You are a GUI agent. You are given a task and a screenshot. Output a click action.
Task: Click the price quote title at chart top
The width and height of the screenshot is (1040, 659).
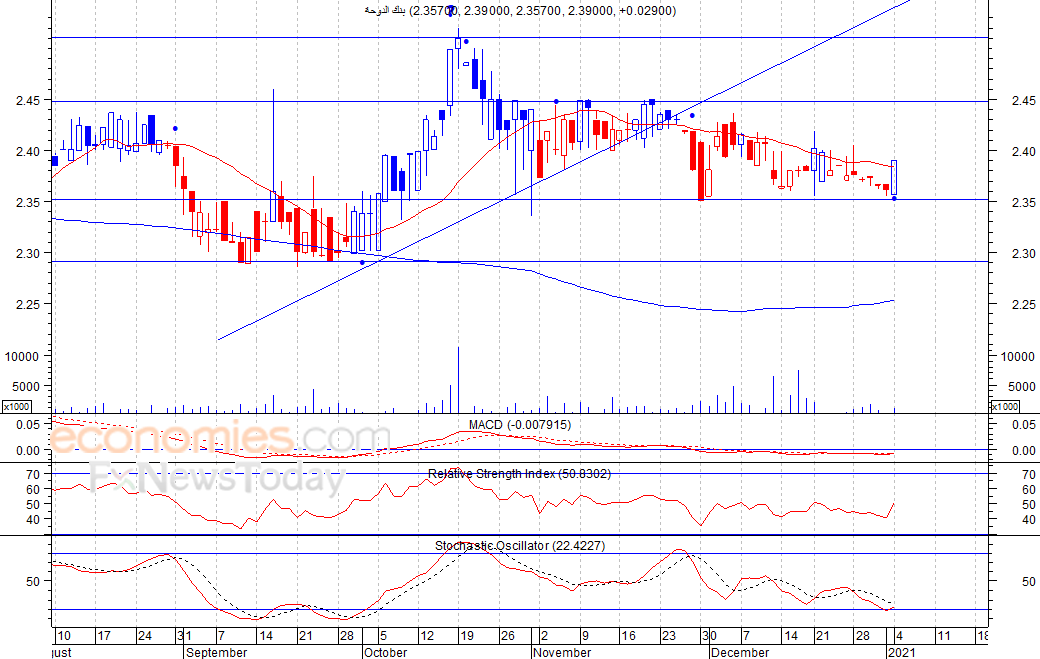coord(520,11)
